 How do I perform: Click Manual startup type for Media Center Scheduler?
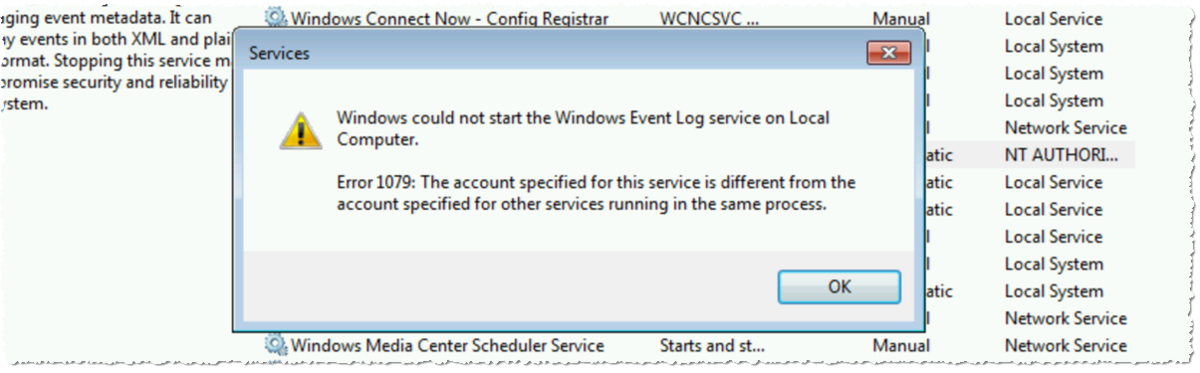pyautogui.click(x=900, y=345)
